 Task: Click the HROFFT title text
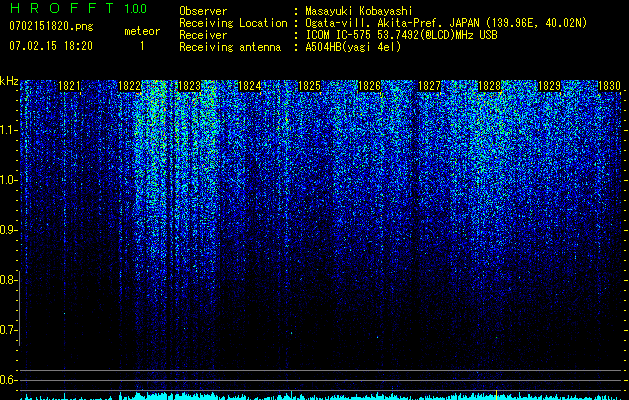coord(63,8)
